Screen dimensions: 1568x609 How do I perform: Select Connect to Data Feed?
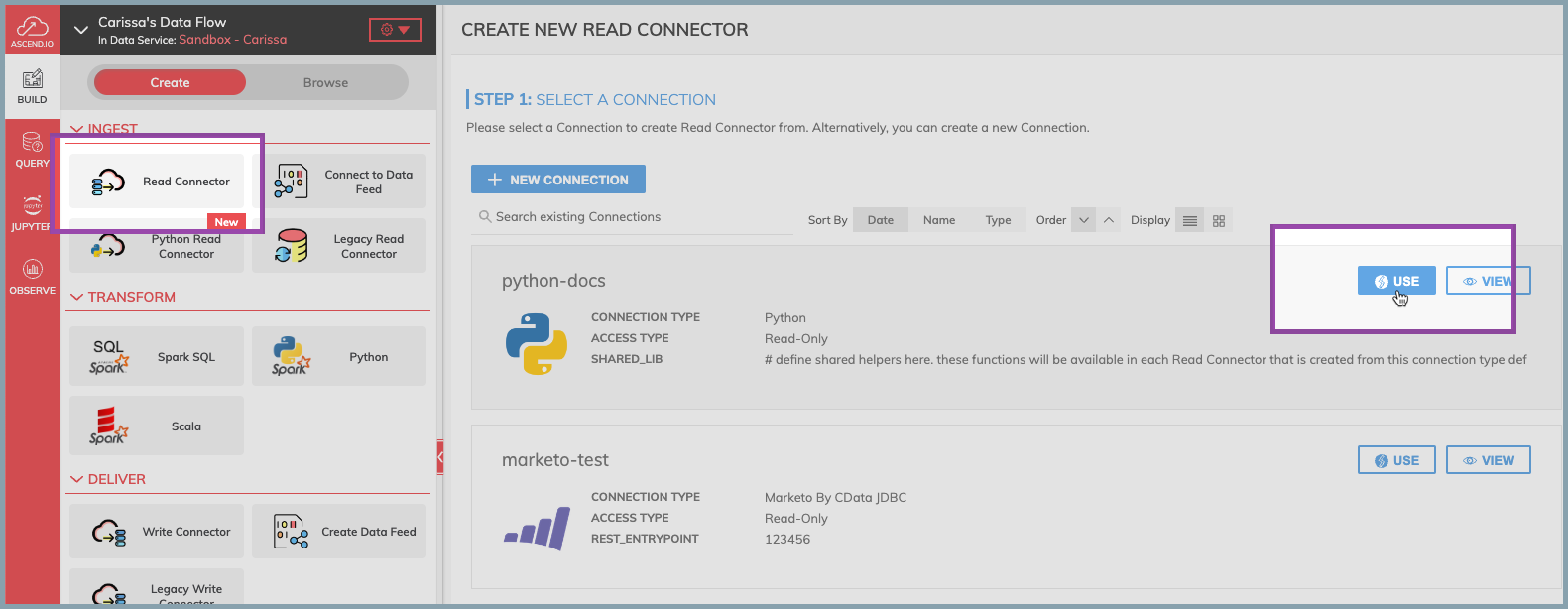(x=339, y=182)
